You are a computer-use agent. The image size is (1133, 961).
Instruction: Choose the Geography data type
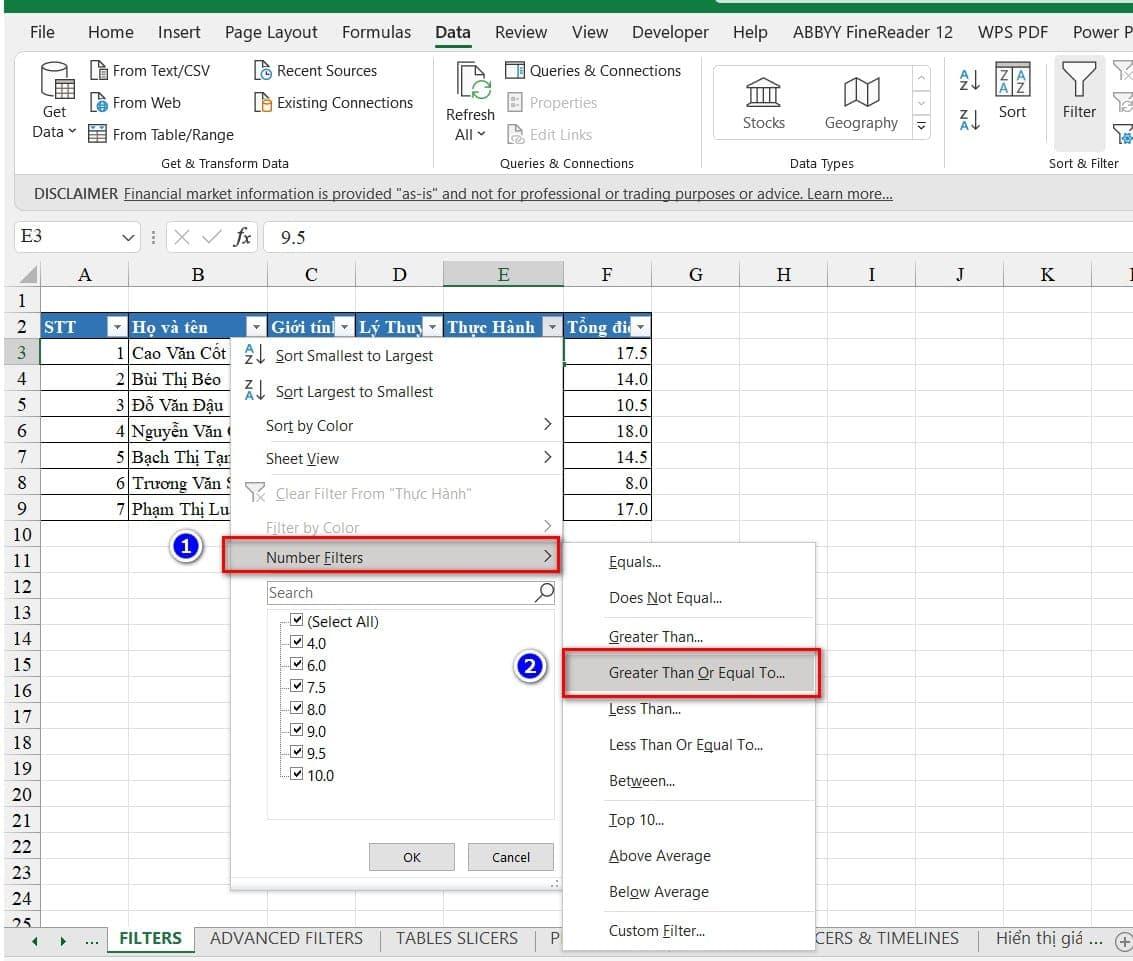pos(861,93)
